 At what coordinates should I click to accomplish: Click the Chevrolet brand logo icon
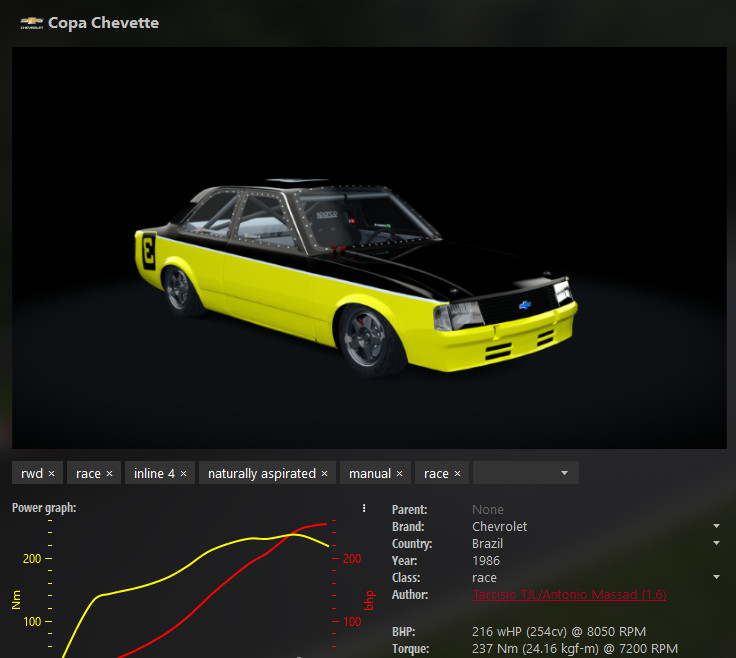[x=31, y=23]
